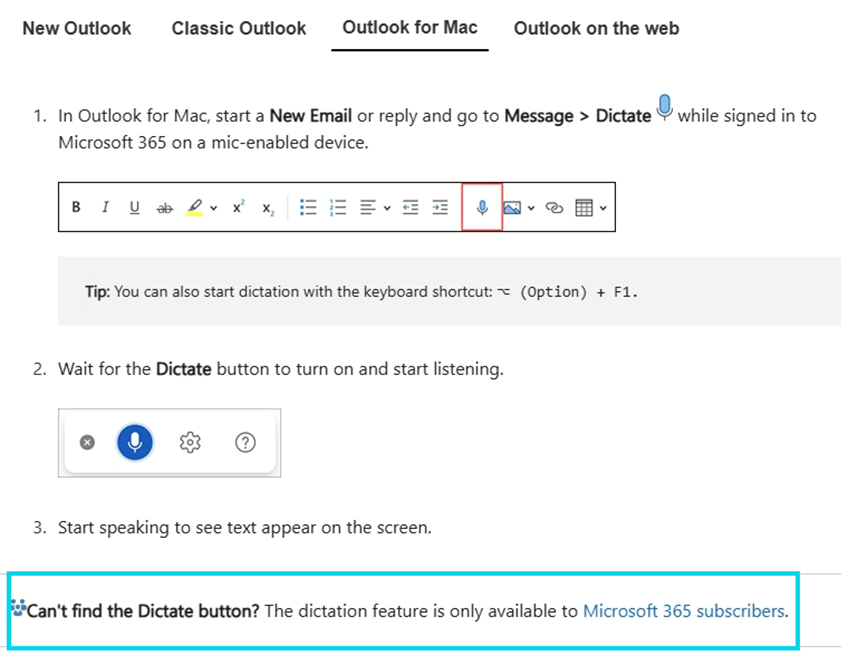Open dictation help question mark

(x=245, y=442)
